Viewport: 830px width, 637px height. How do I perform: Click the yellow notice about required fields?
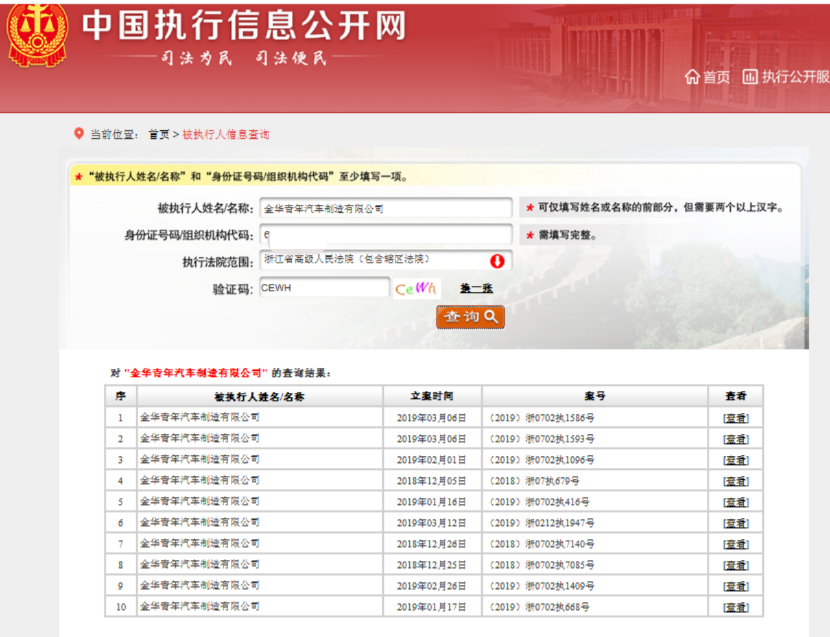(249, 176)
